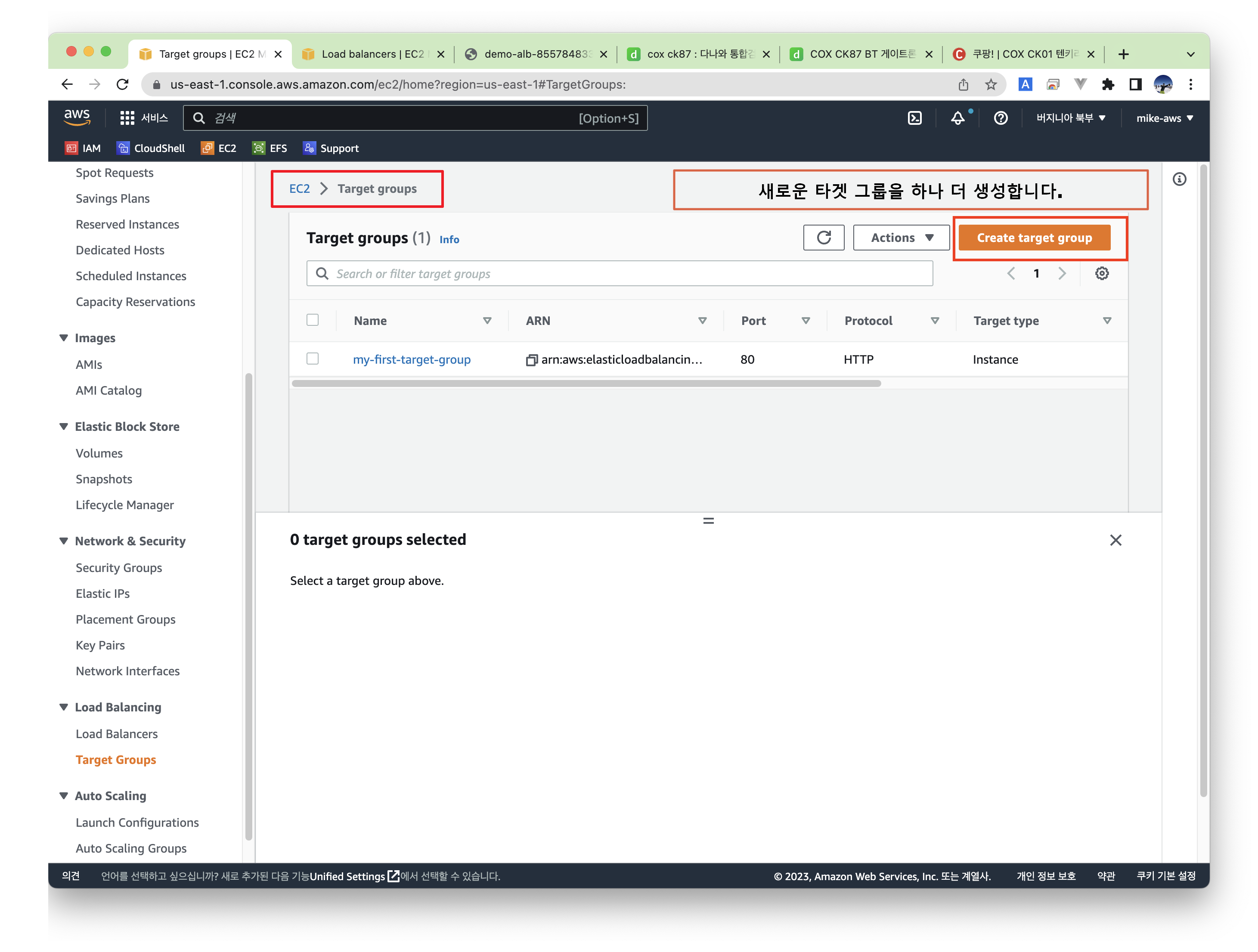Image resolution: width=1258 pixels, height=952 pixels.
Task: Open the my-first-target-group link
Action: coord(412,360)
